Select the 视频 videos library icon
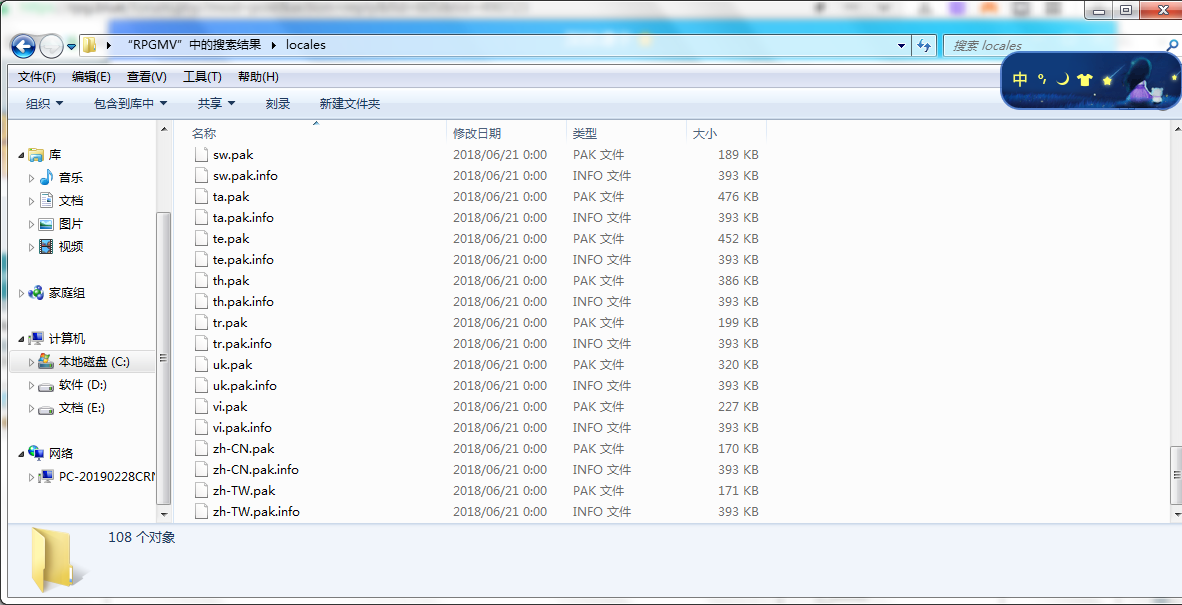 pyautogui.click(x=47, y=246)
